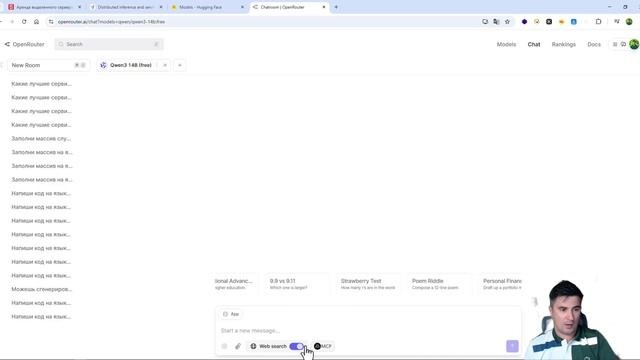This screenshot has width=640, height=360.
Task: Open the dark round extension icon
Action: [x=524, y=22]
